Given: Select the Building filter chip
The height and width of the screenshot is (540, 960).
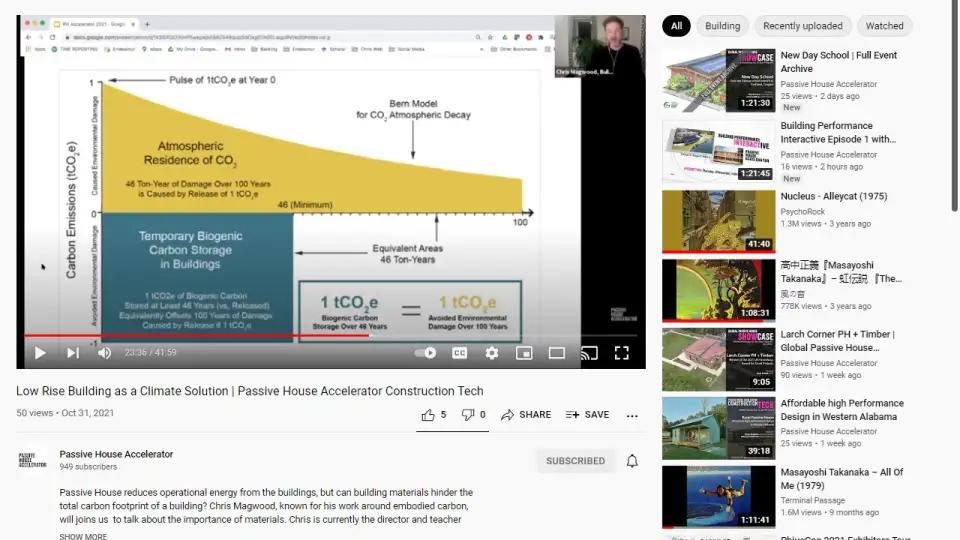Looking at the screenshot, I should coord(722,26).
